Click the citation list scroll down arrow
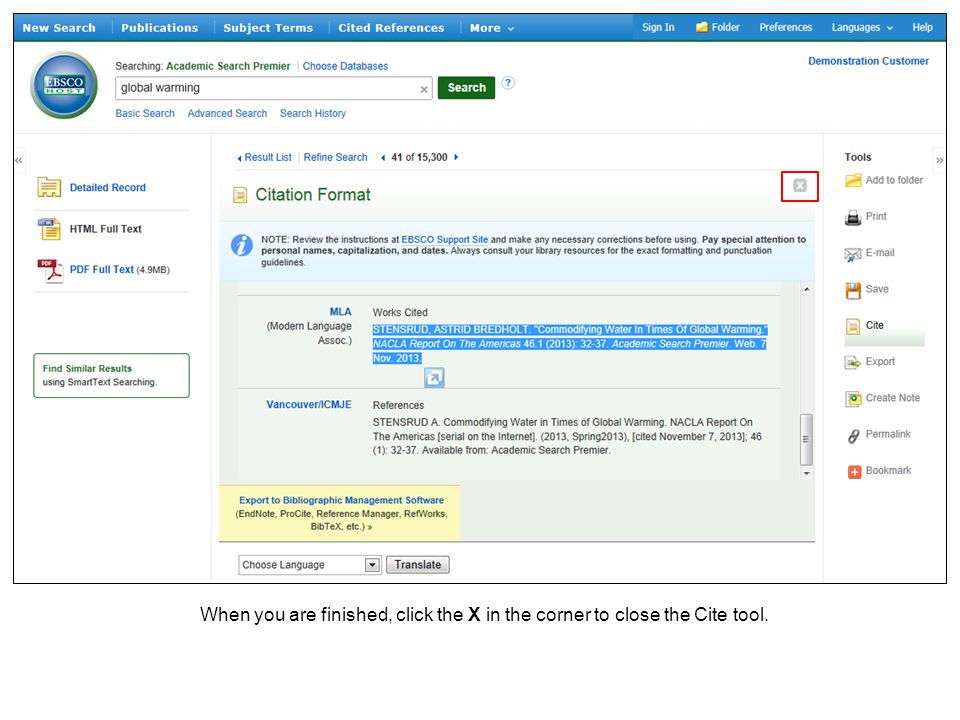Screen dimensions: 960x720 (x=806, y=473)
